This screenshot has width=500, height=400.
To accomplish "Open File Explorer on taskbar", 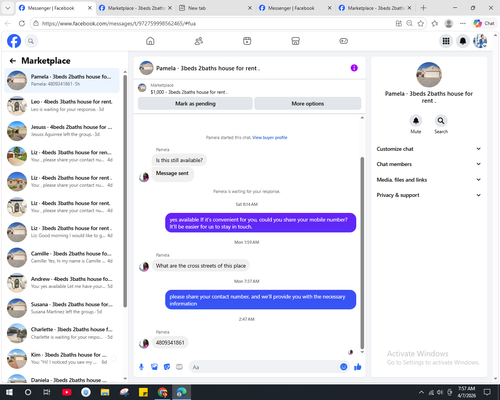I will click(x=105, y=392).
